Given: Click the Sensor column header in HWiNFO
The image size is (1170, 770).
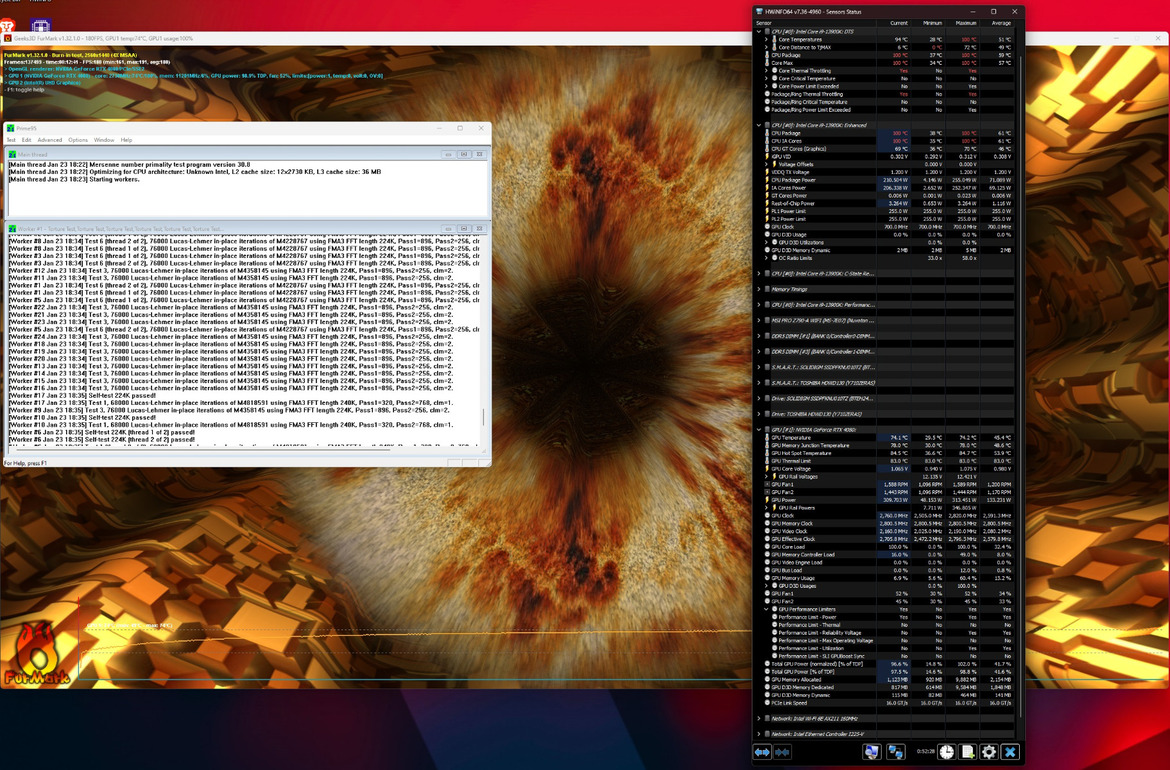Looking at the screenshot, I should click(x=816, y=23).
